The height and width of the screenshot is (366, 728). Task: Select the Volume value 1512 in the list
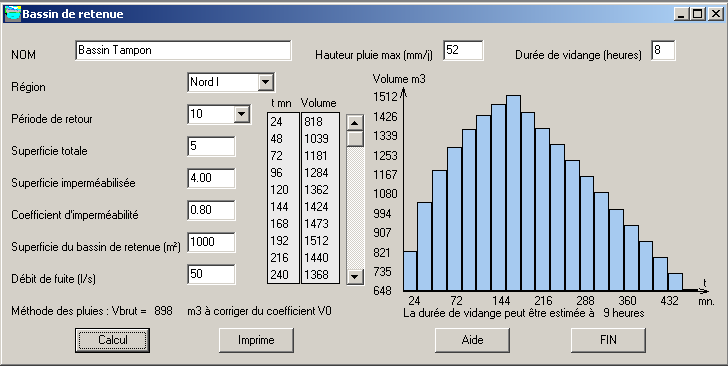[x=317, y=241]
